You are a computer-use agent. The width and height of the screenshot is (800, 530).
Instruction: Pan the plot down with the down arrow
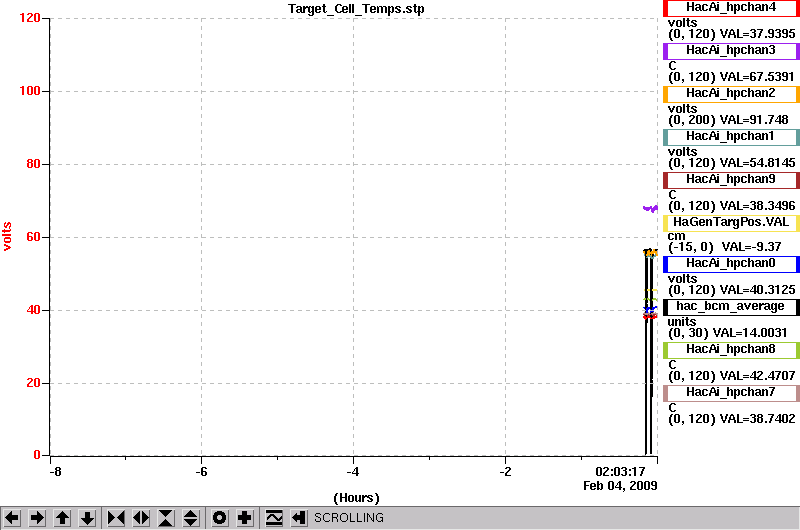[87, 518]
